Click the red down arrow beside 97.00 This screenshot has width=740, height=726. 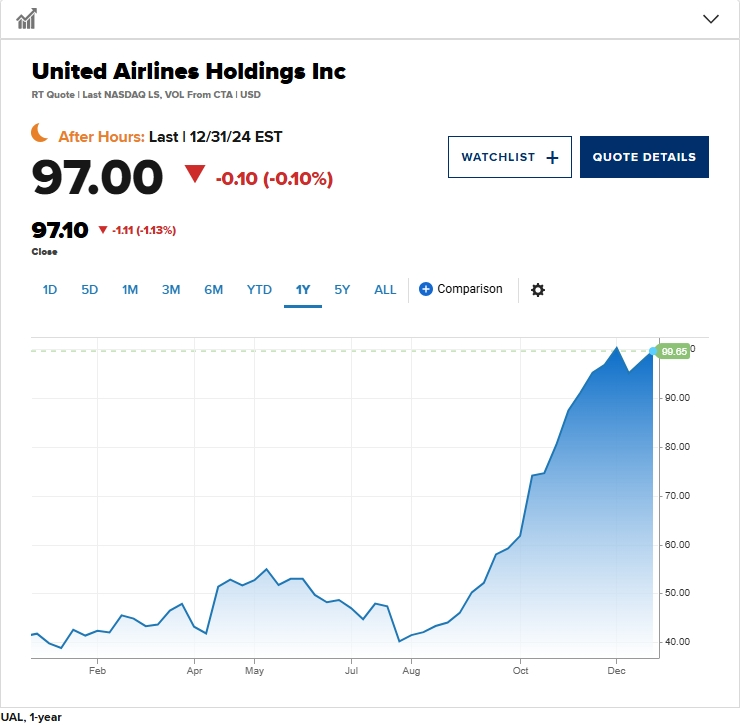click(x=194, y=173)
